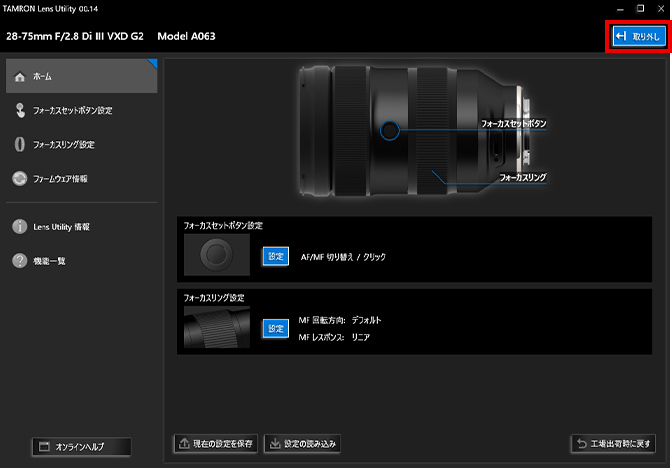672x468 pixels.
Task: Click the info circle icon
Action: (x=20, y=226)
